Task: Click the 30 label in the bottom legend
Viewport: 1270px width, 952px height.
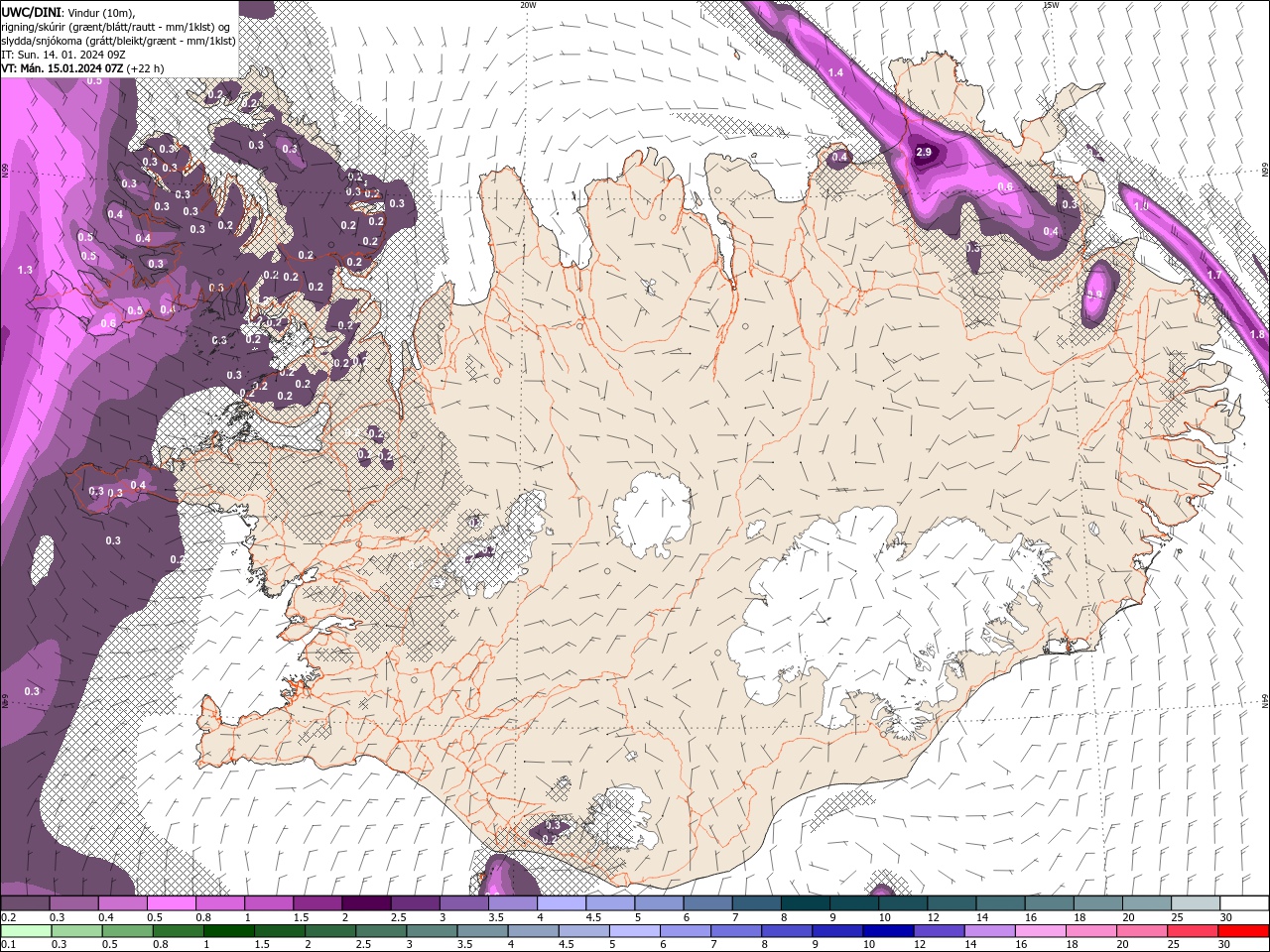Action: pos(1224,945)
